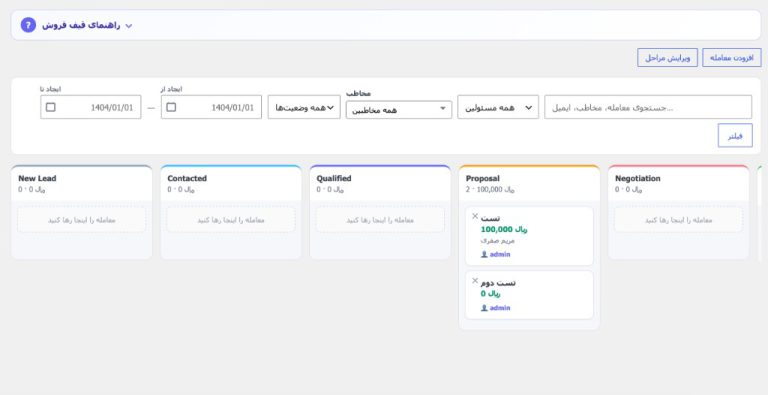Click the ایجاد تا date field
This screenshot has width=768, height=395.
(91, 107)
